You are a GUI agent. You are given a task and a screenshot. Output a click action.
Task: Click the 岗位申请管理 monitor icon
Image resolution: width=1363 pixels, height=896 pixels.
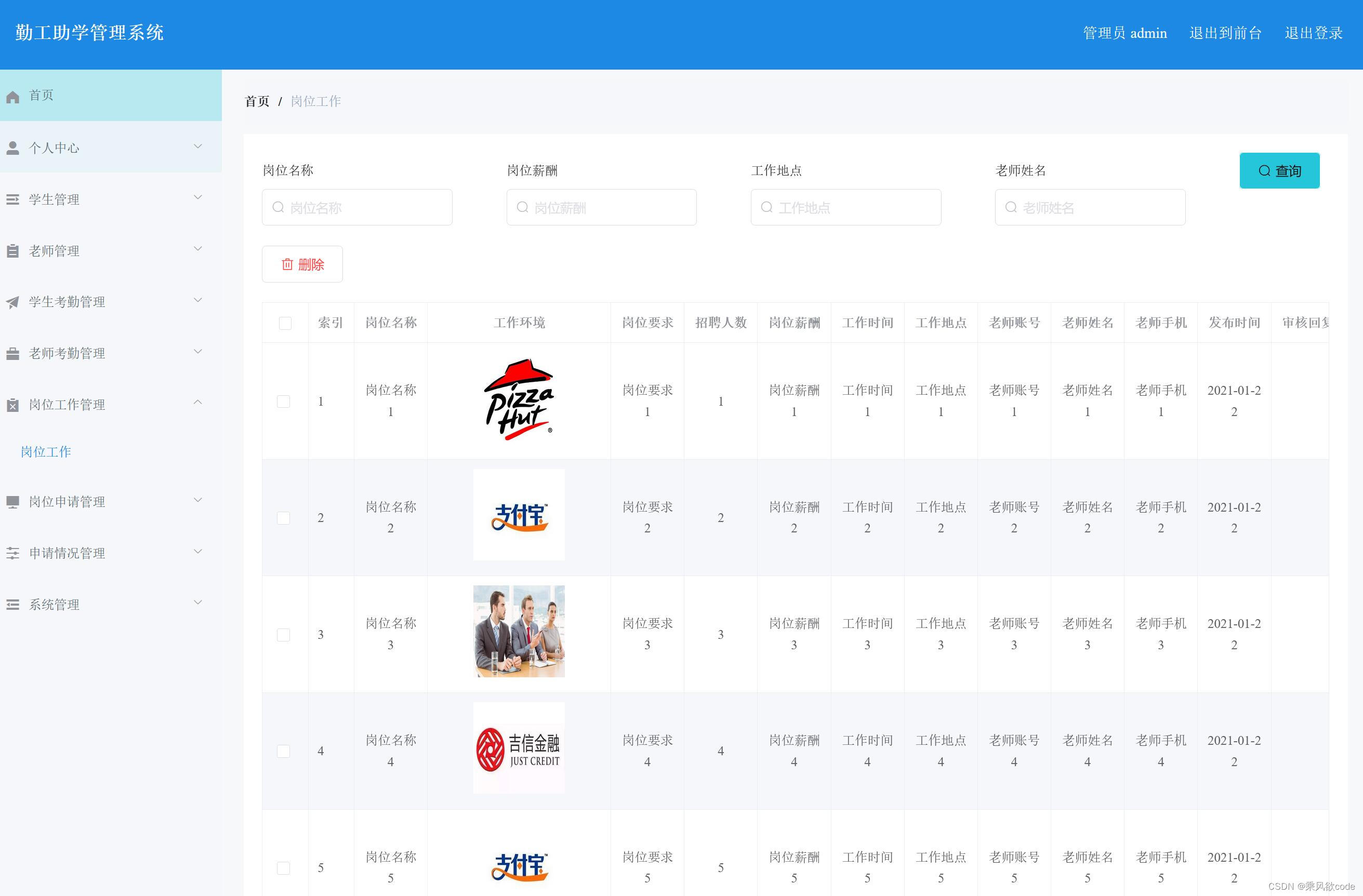[12, 501]
